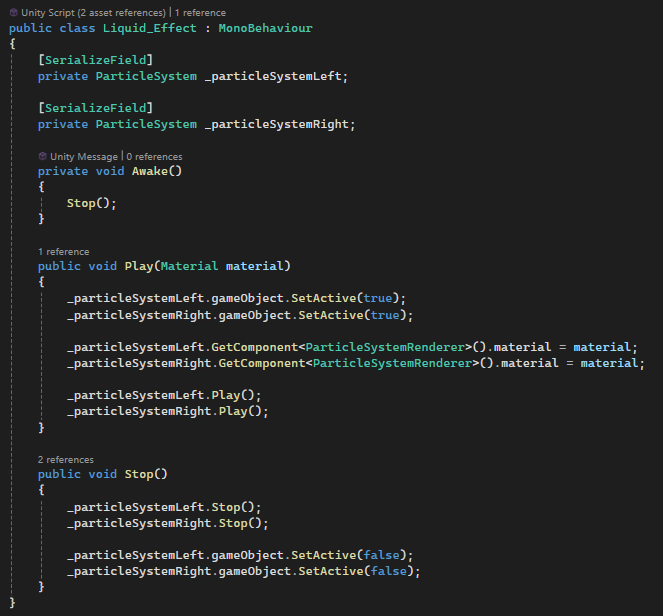Click the Material parameter type in Play
The height and width of the screenshot is (616, 663).
189,266
